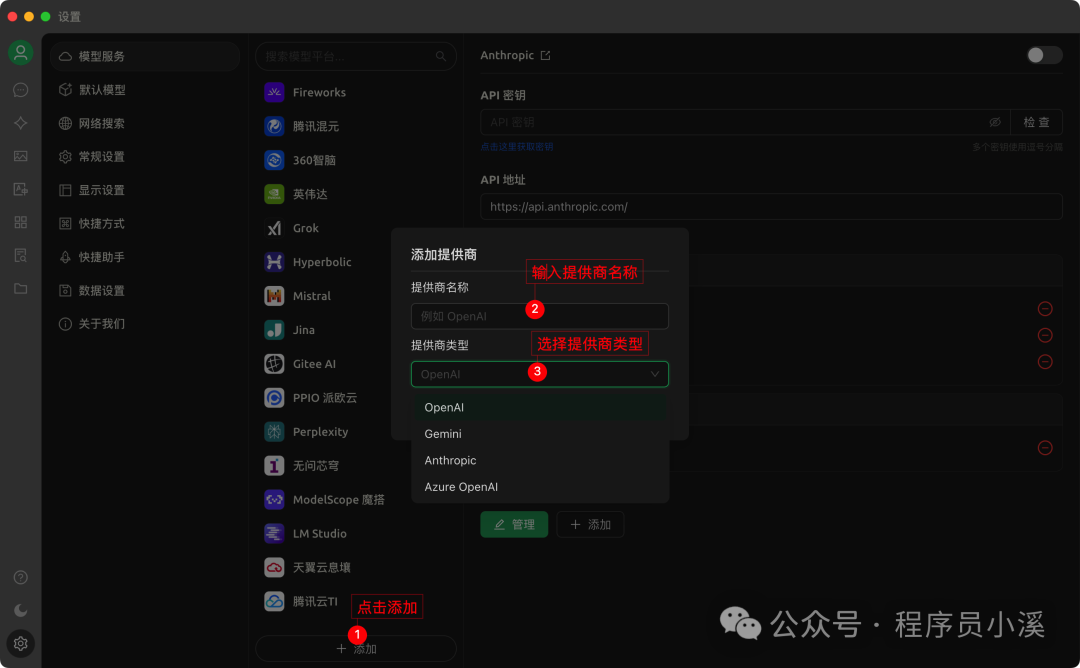Remove the bottom model with minus icon
1080x668 pixels.
[1045, 448]
